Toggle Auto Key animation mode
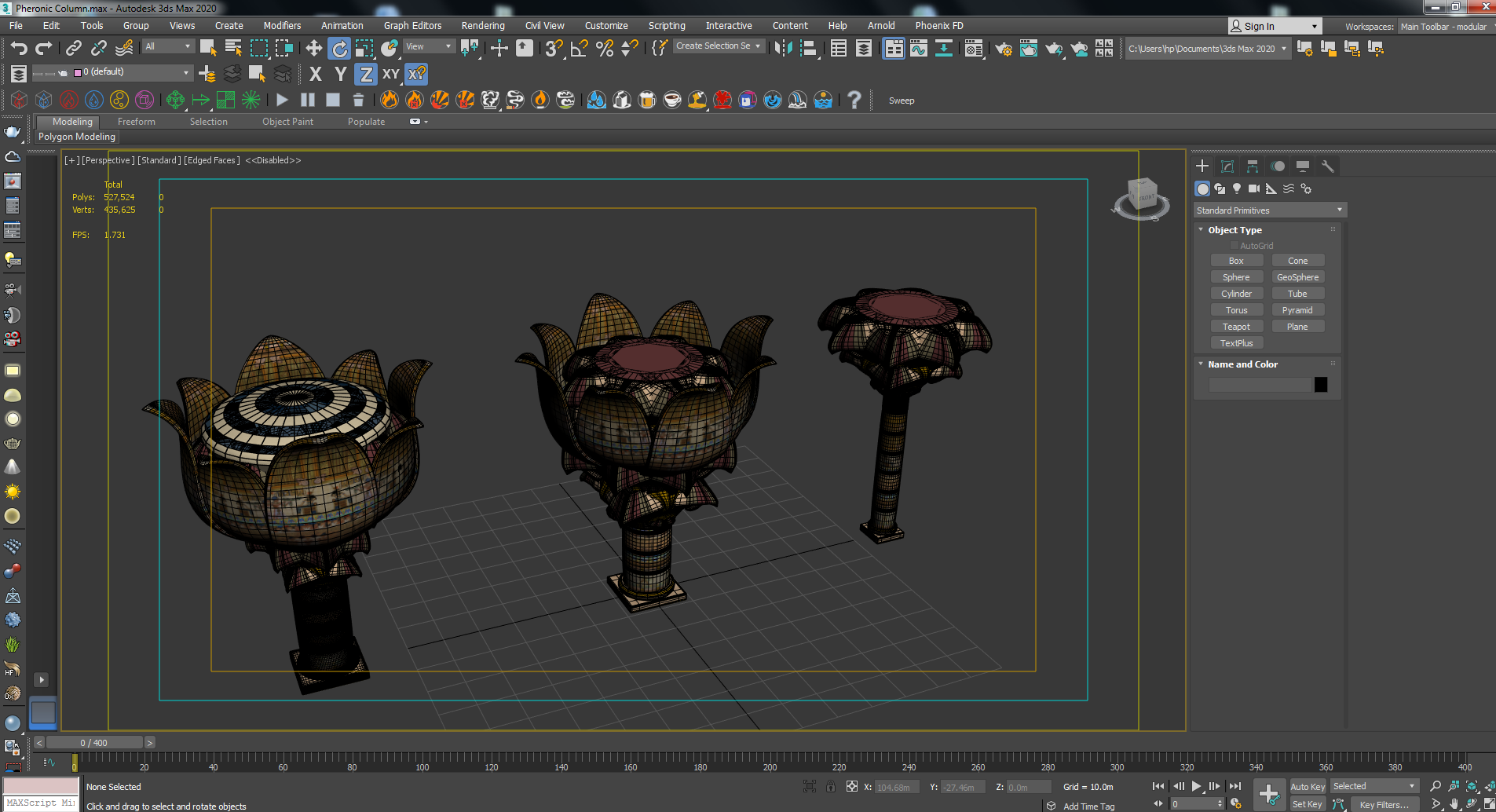Screen dimensions: 1496x812 click(1307, 786)
